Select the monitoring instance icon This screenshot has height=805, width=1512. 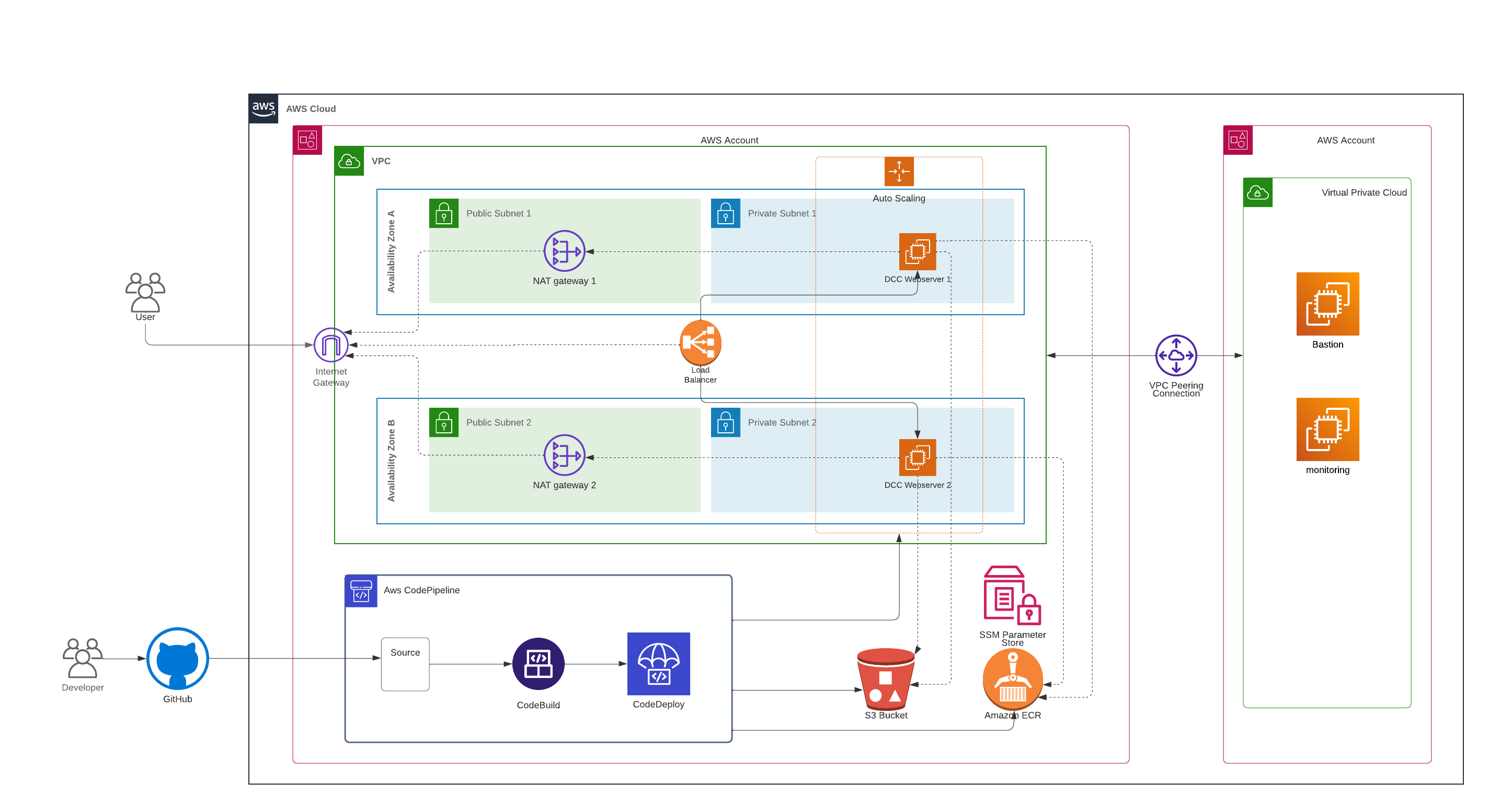point(1327,430)
